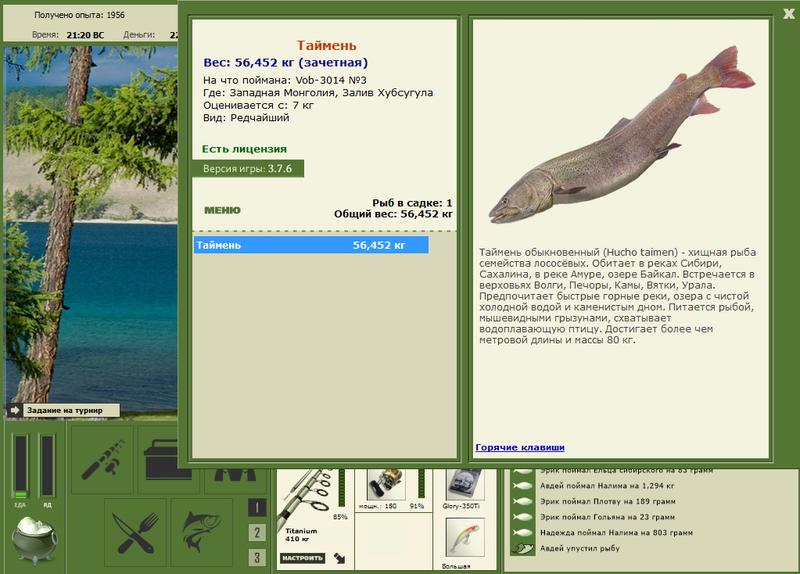Click the knife and fork food icon
Image resolution: width=800 pixels, height=574 pixels.
click(136, 533)
